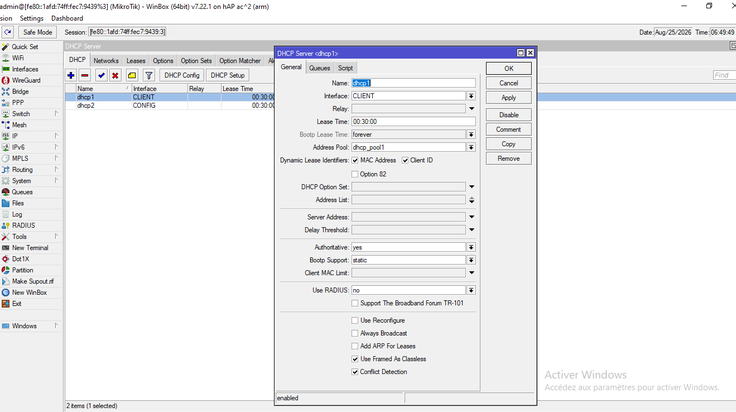Open Quick Set in the sidebar

coord(25,47)
